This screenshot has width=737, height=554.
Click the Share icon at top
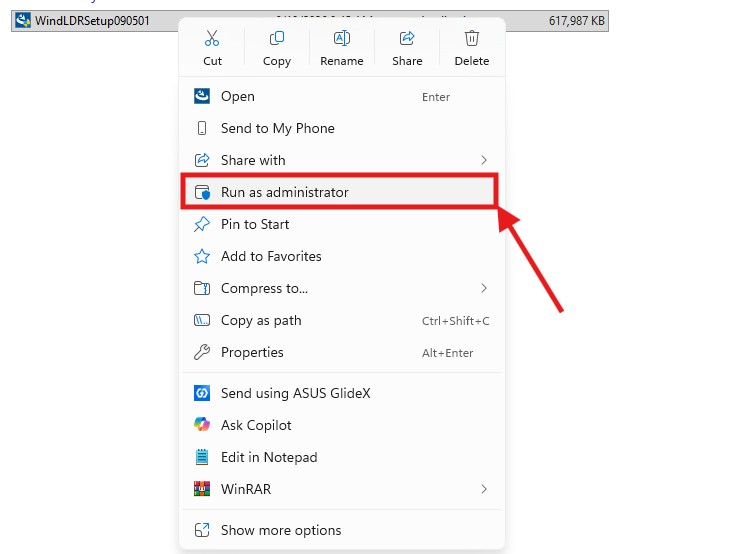pos(407,38)
